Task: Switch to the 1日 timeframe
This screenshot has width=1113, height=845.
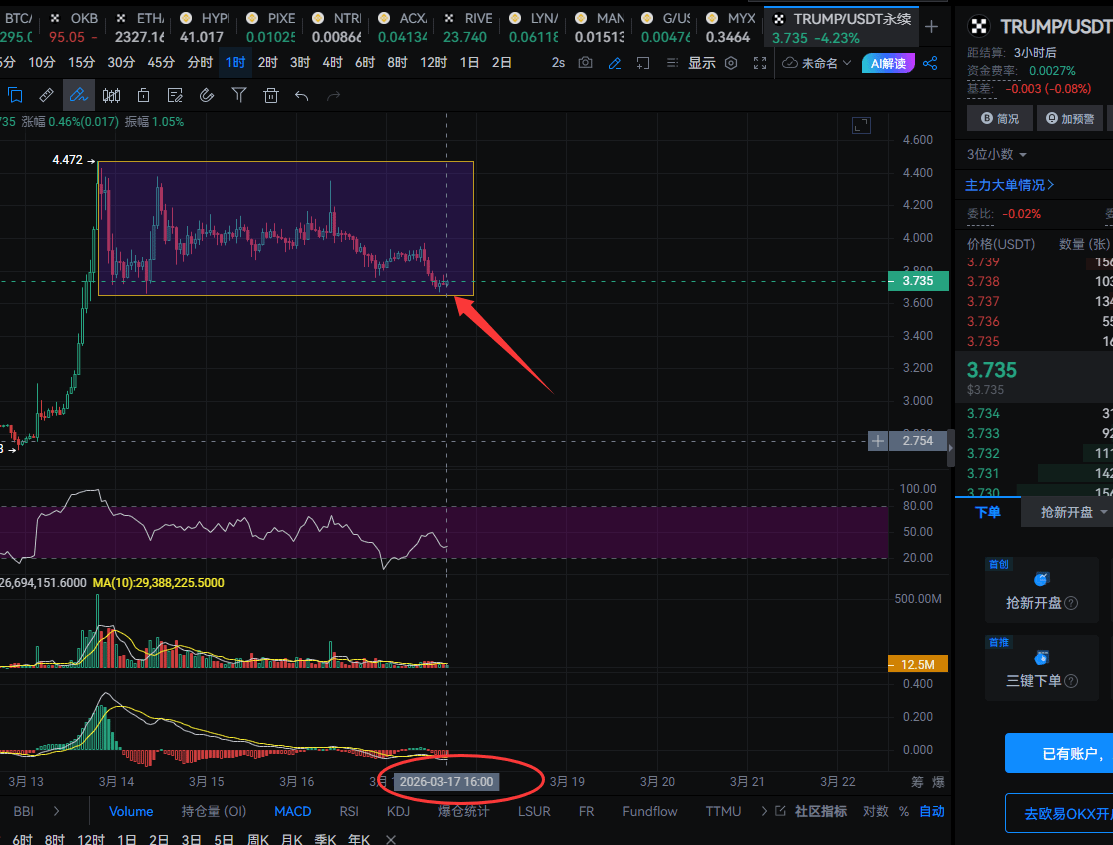Action: (469, 62)
